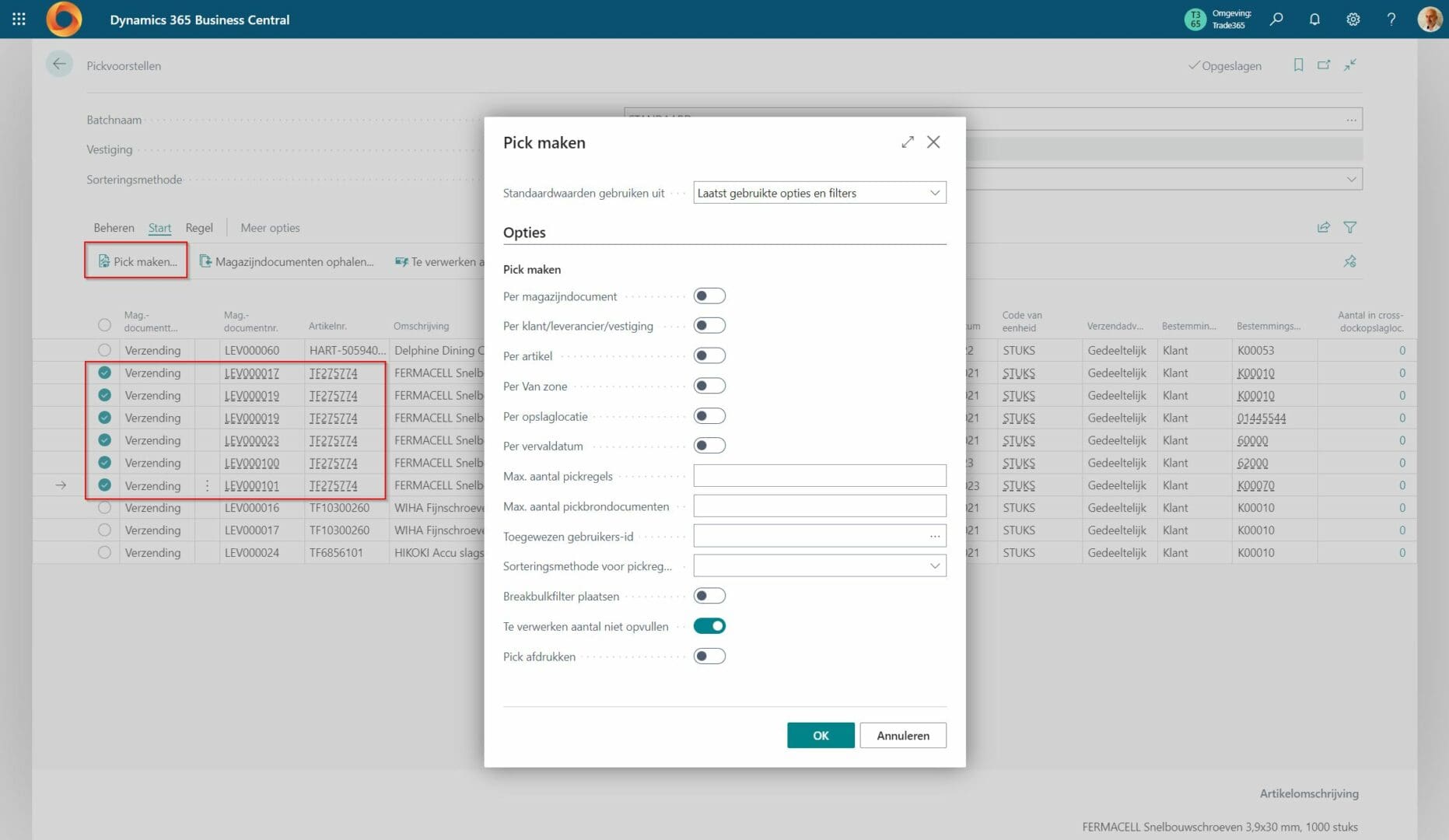Viewport: 1449px width, 840px height.
Task: Focus Max. aantal pickbrondocumenten field
Action: [820, 506]
